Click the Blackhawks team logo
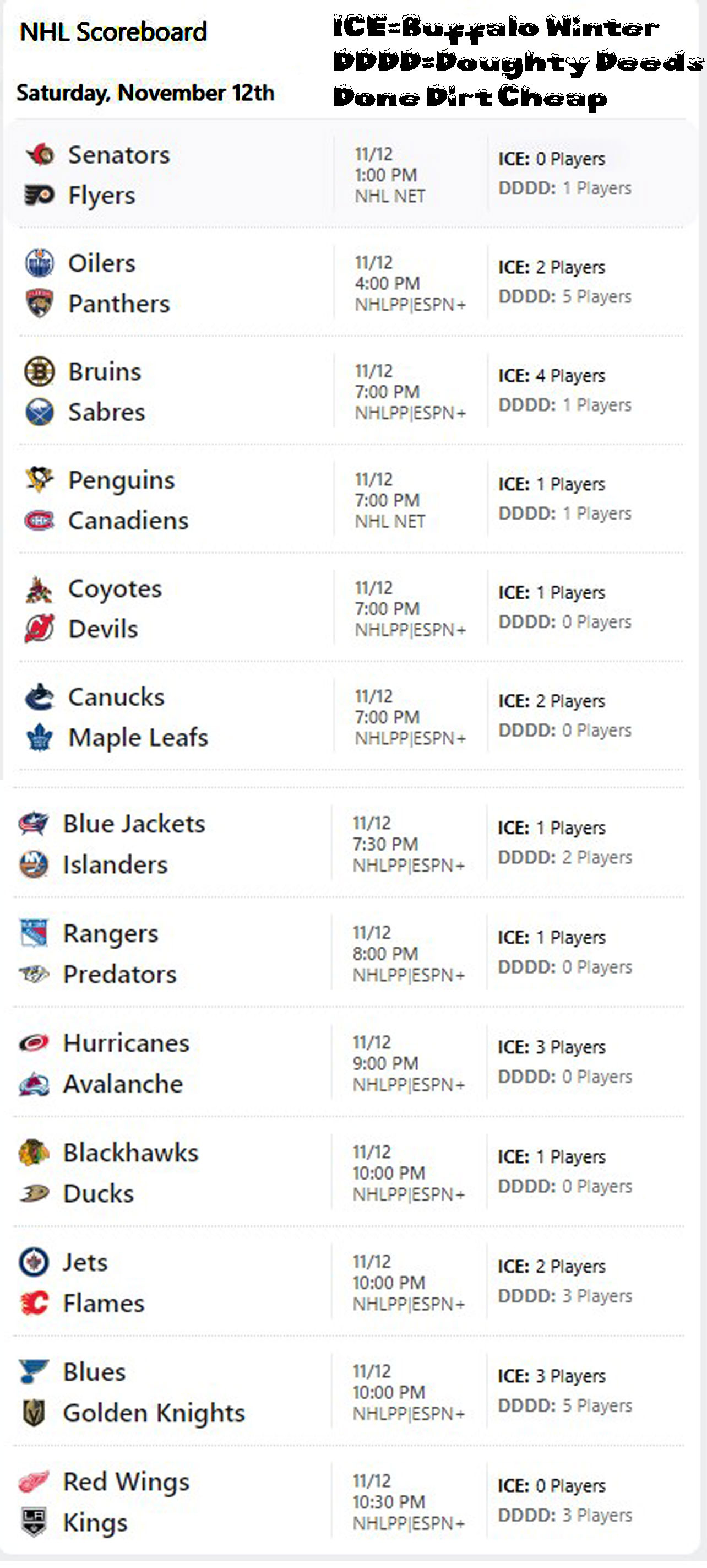 tap(34, 1153)
